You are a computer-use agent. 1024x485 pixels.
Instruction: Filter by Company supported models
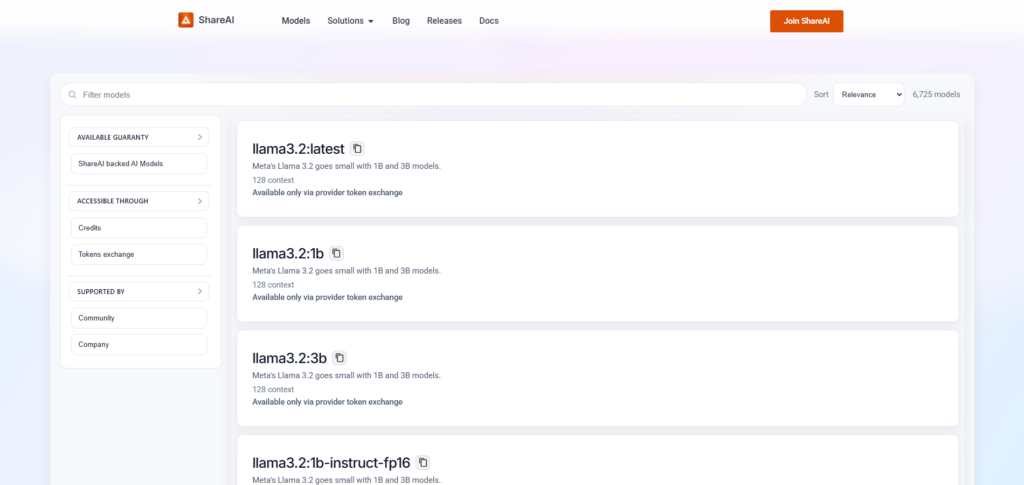click(138, 344)
